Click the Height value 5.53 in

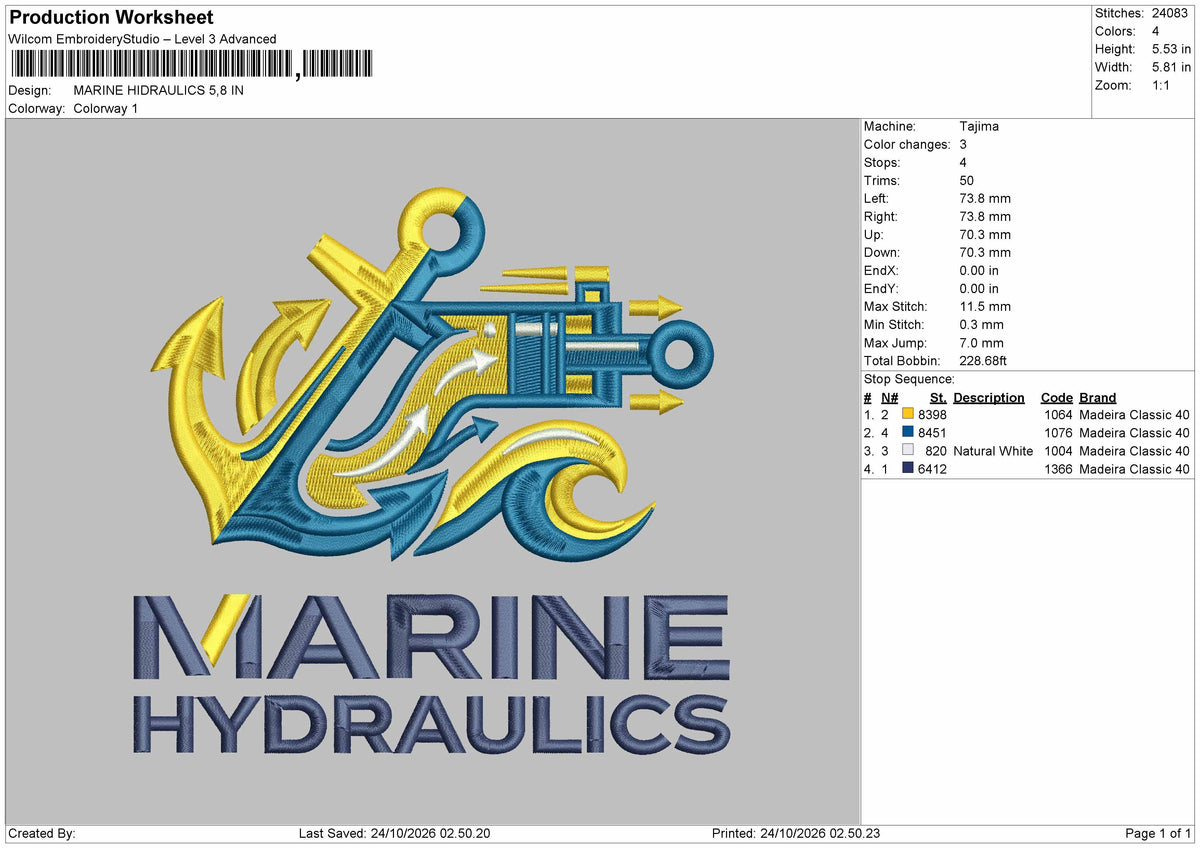pyautogui.click(x=1171, y=49)
